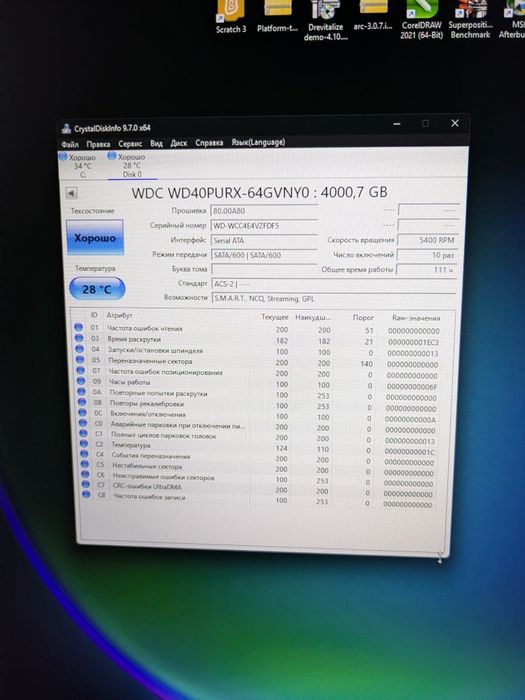
Task: Click the status circle for attribute C0
Action: [83, 423]
